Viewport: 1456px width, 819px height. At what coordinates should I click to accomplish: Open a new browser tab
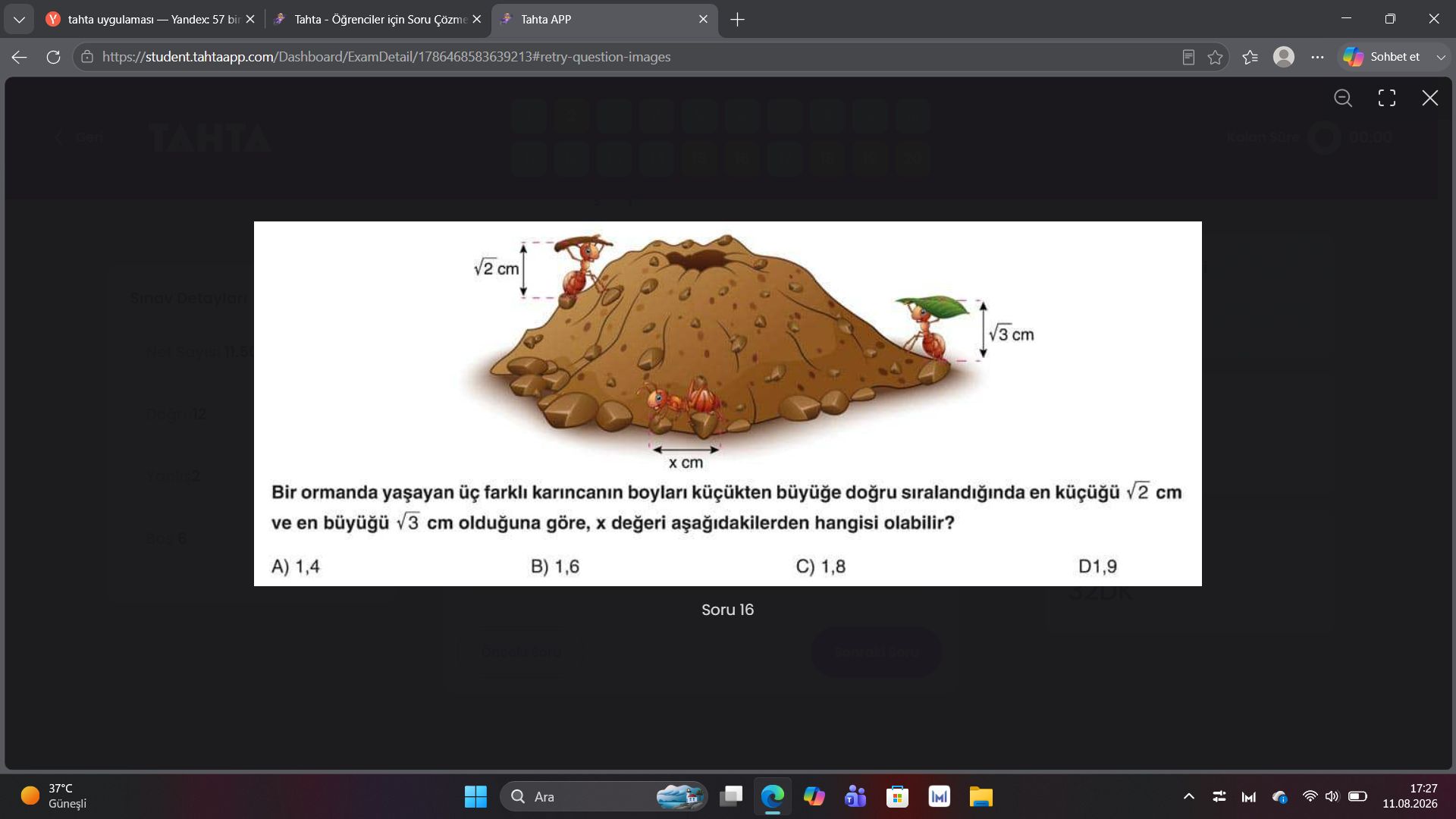(737, 20)
